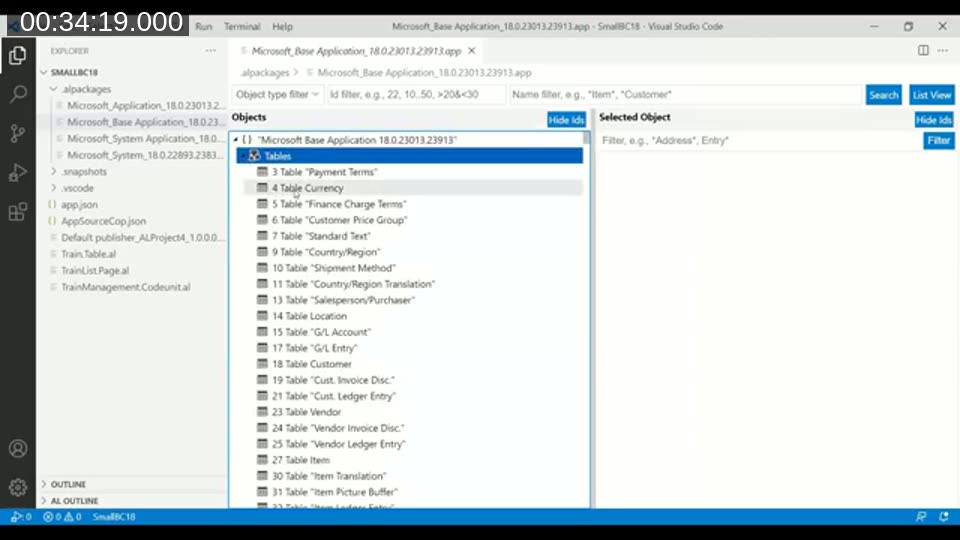Open Default publisher_ALProject4 file
960x540 pixels.
143,238
